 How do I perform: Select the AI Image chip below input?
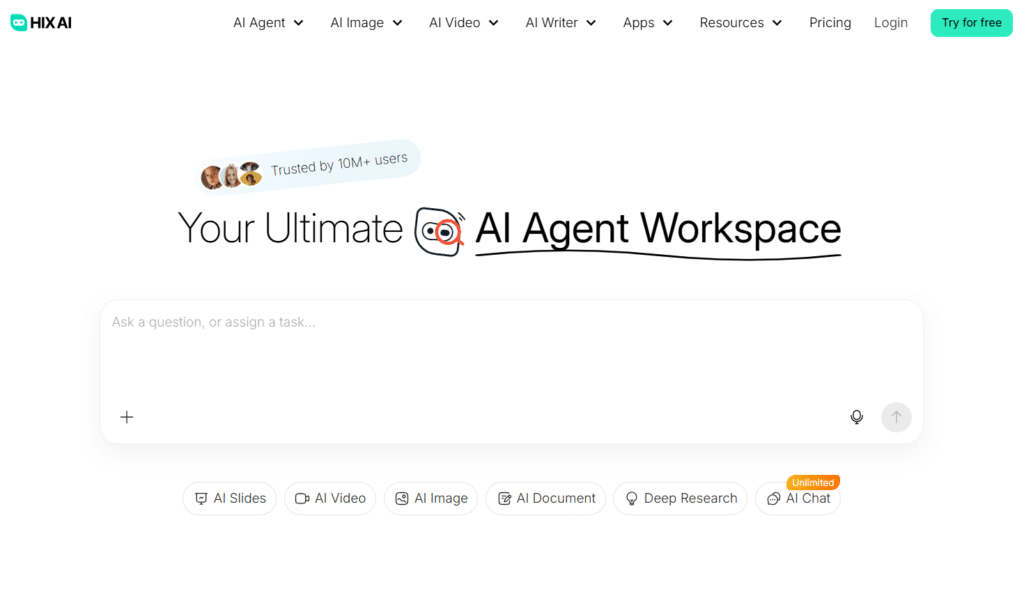431,499
